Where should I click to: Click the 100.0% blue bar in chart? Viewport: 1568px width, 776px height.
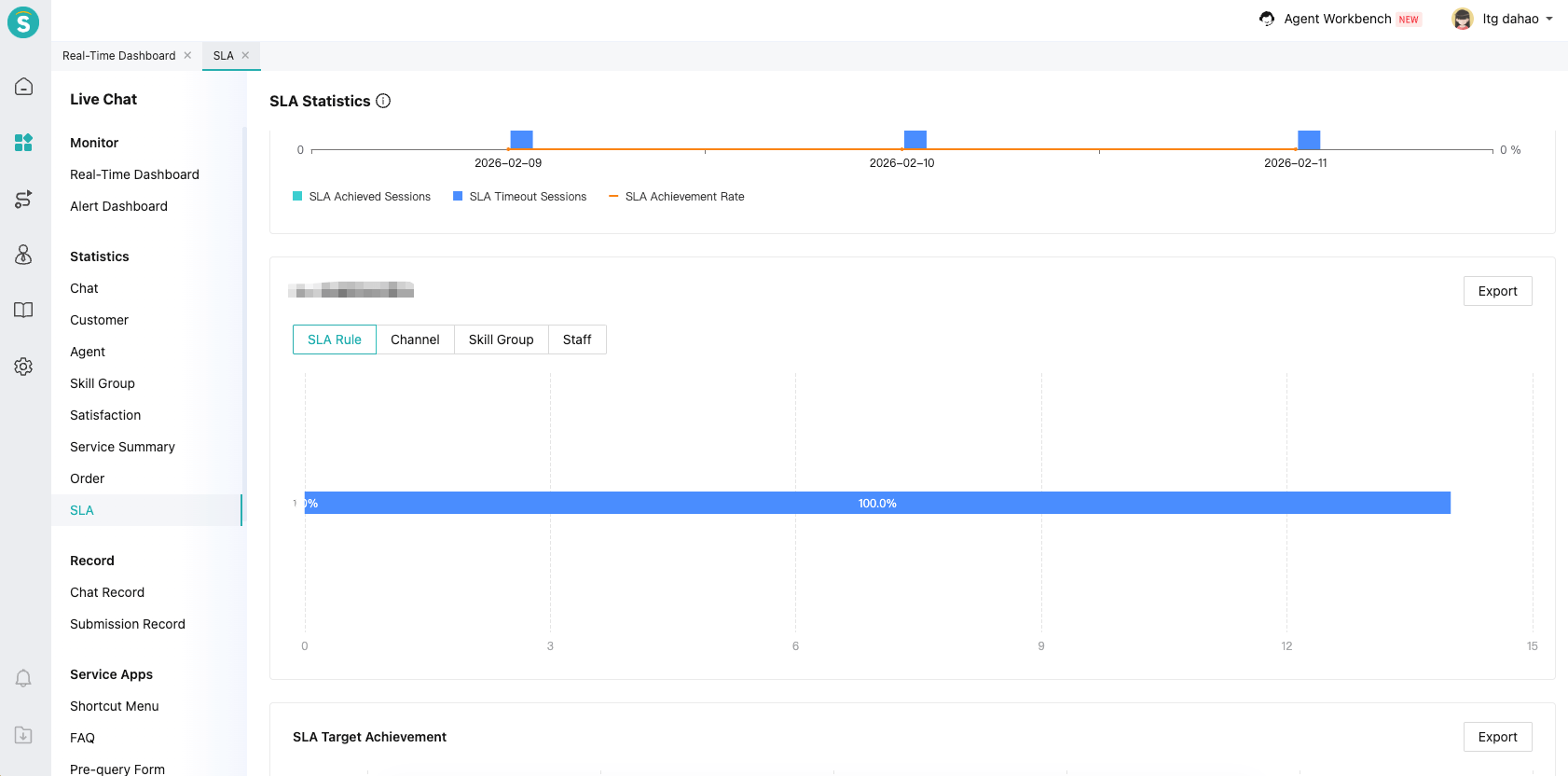tap(877, 503)
